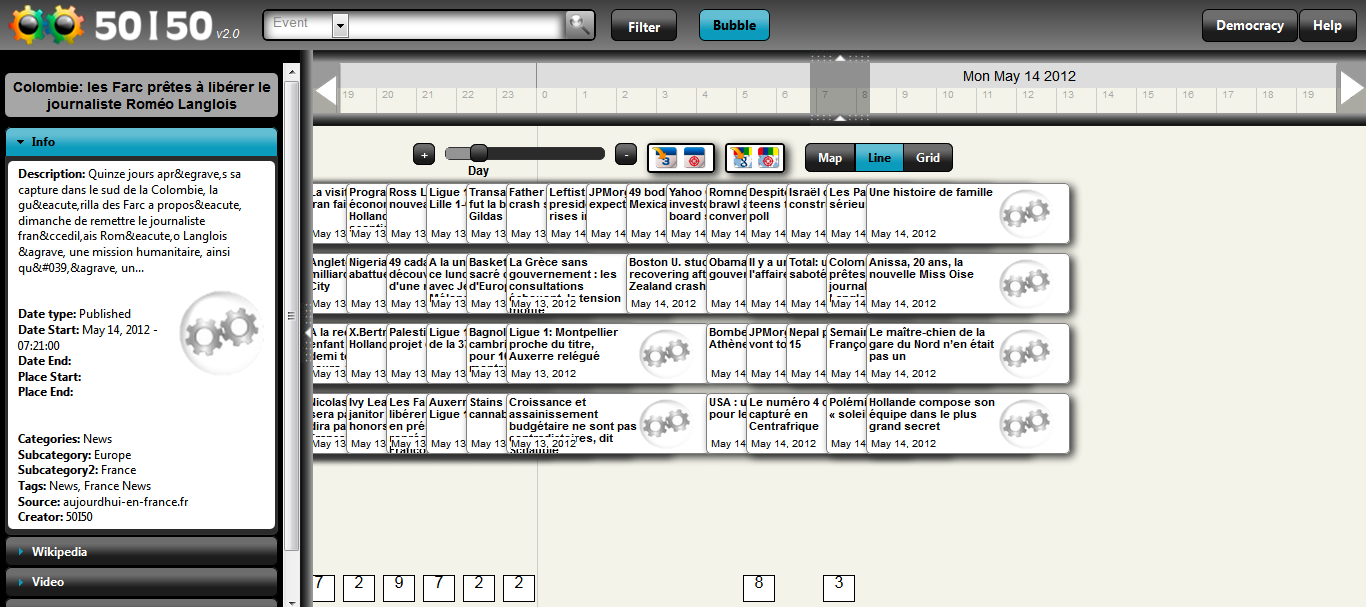
Task: Click the magnifier search icon
Action: pyautogui.click(x=579, y=25)
